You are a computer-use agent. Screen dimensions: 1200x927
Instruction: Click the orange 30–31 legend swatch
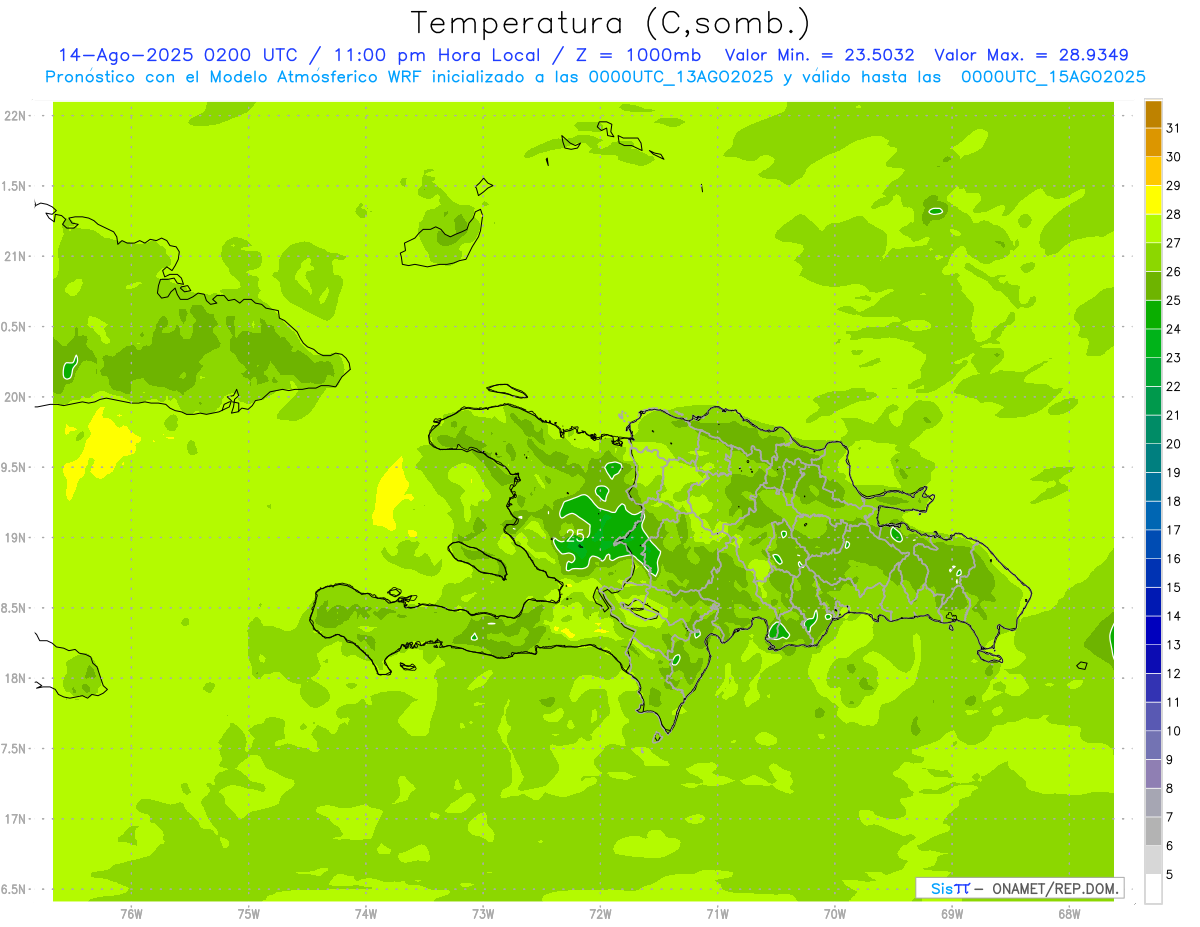[x=1153, y=143]
